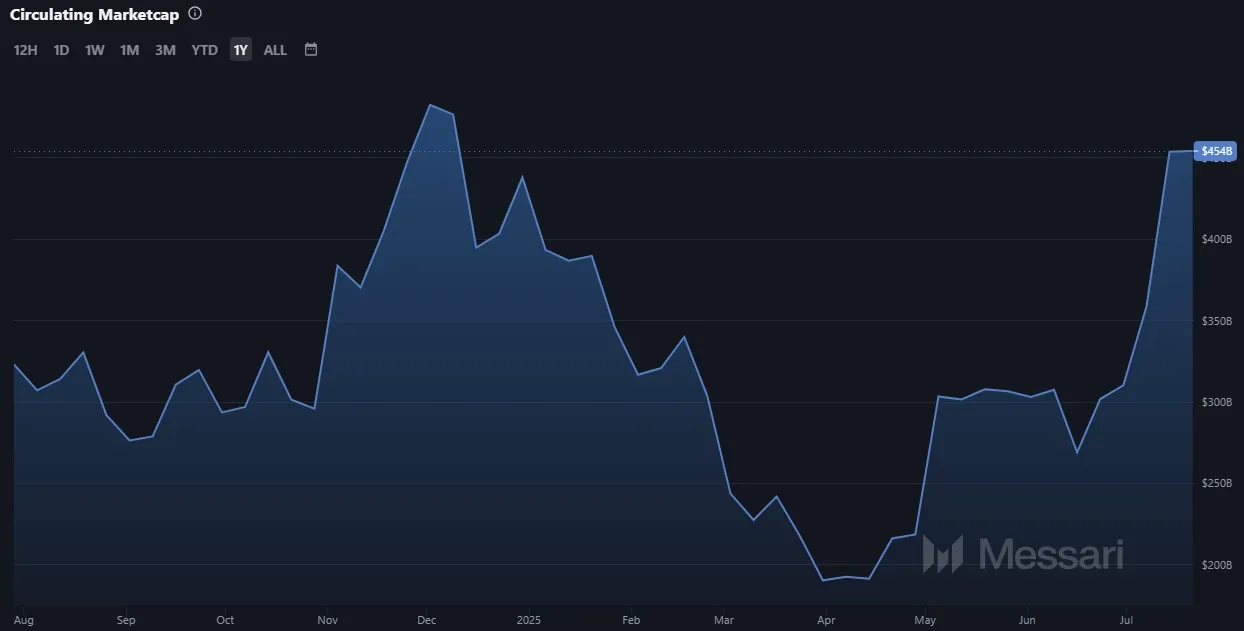Viewport: 1244px width, 631px height.
Task: Click the Feb x-axis label
Action: point(630,620)
